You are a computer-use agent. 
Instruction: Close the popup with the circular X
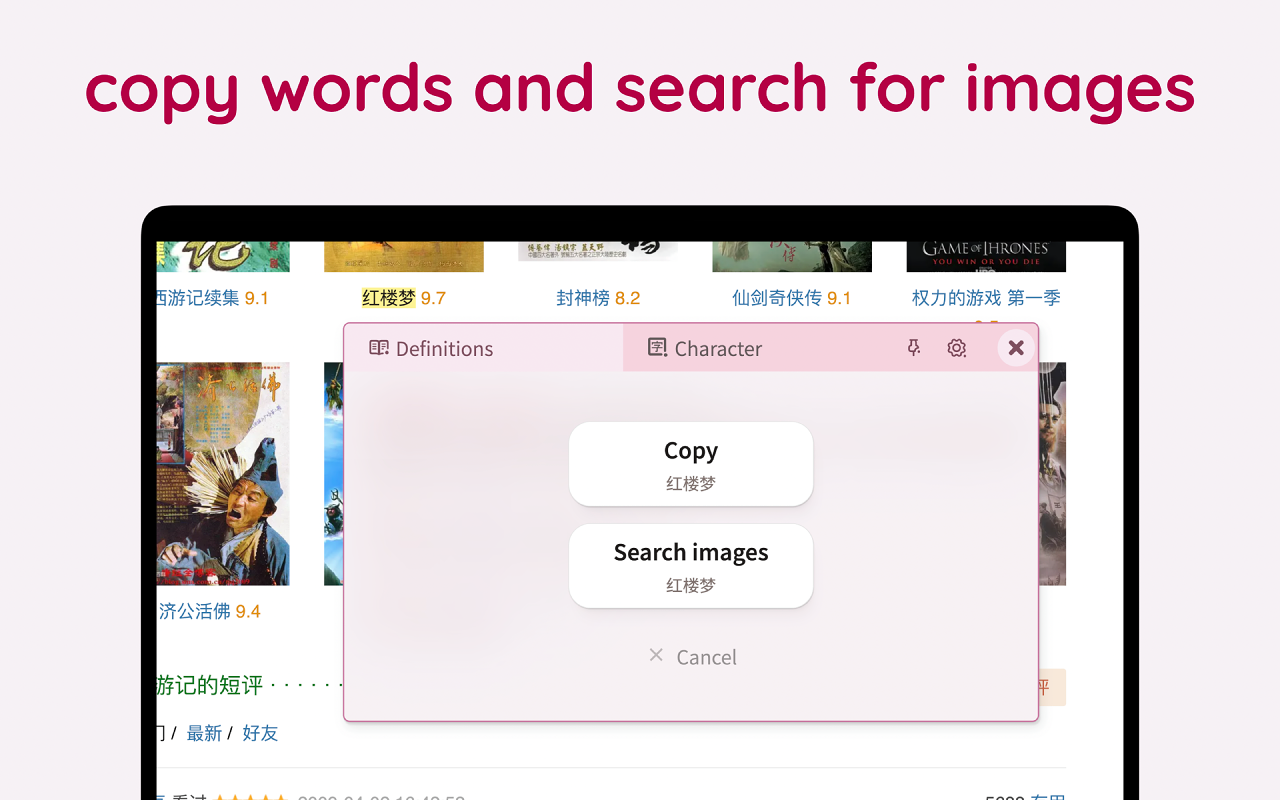coord(1016,348)
